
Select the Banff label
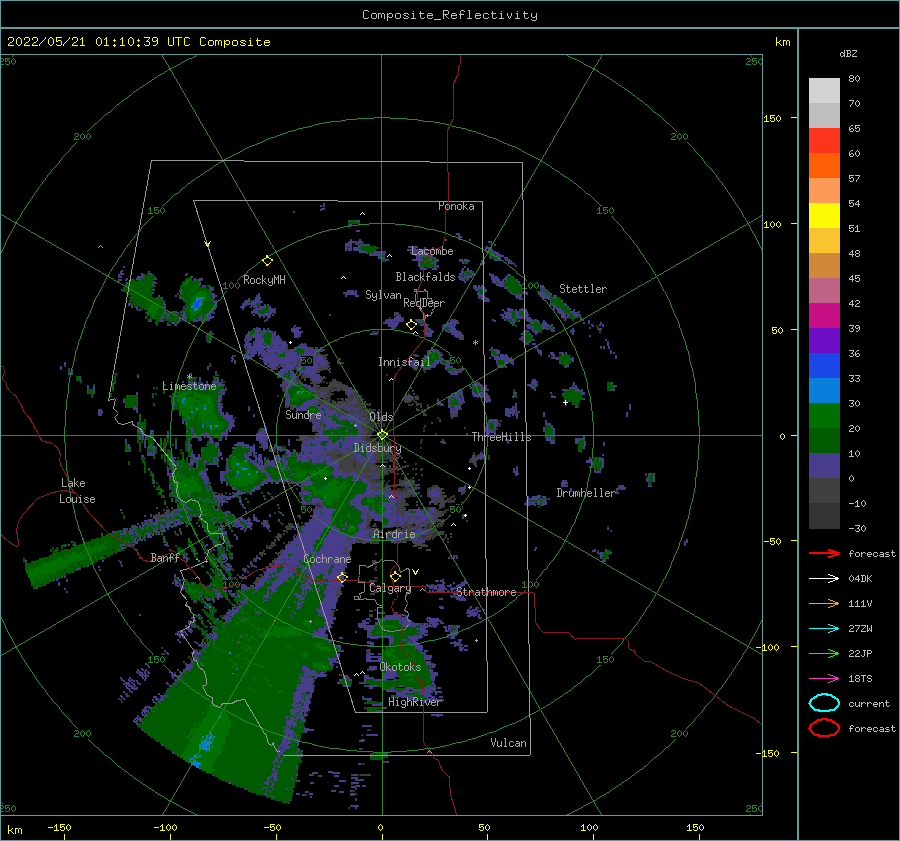(x=165, y=557)
